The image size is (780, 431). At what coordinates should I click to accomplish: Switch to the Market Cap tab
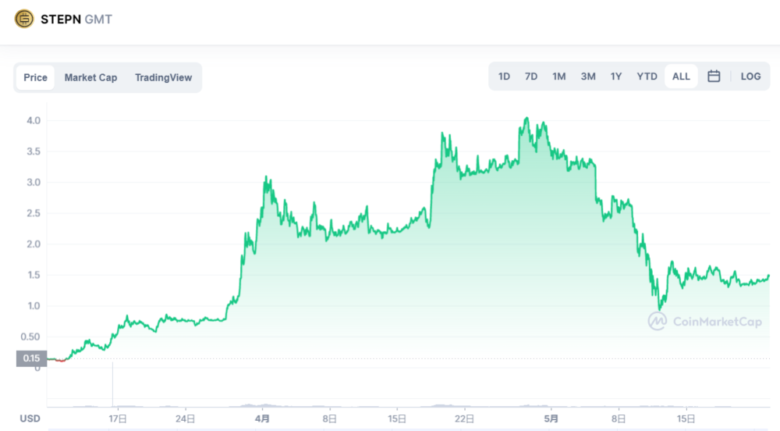click(91, 78)
